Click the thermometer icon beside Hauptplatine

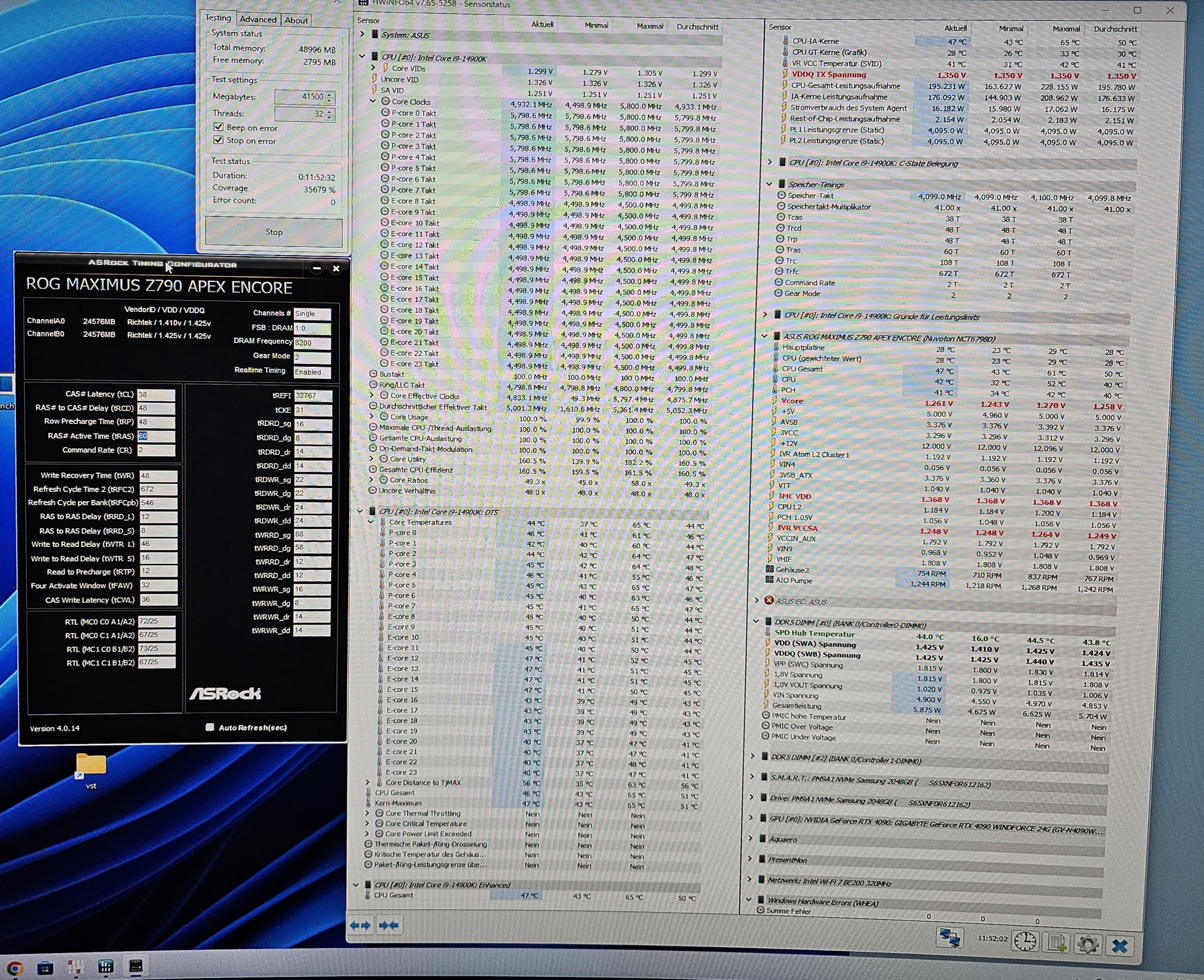tap(776, 347)
